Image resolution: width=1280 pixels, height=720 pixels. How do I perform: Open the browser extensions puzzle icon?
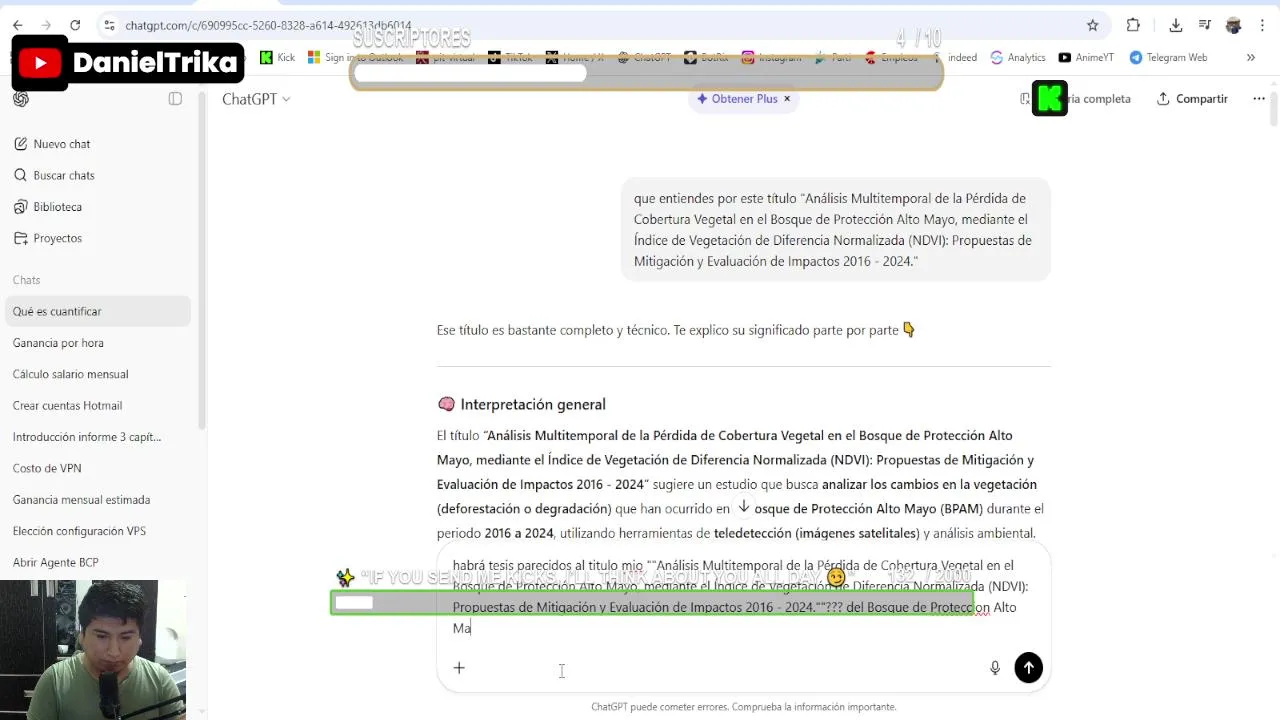click(1133, 25)
